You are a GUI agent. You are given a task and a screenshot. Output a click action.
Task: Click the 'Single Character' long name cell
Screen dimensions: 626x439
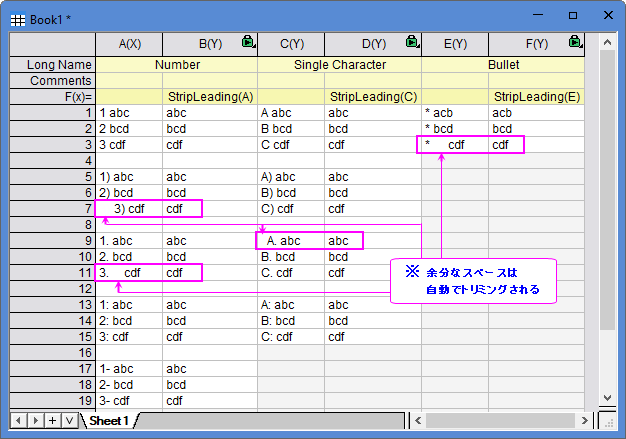[x=340, y=65]
